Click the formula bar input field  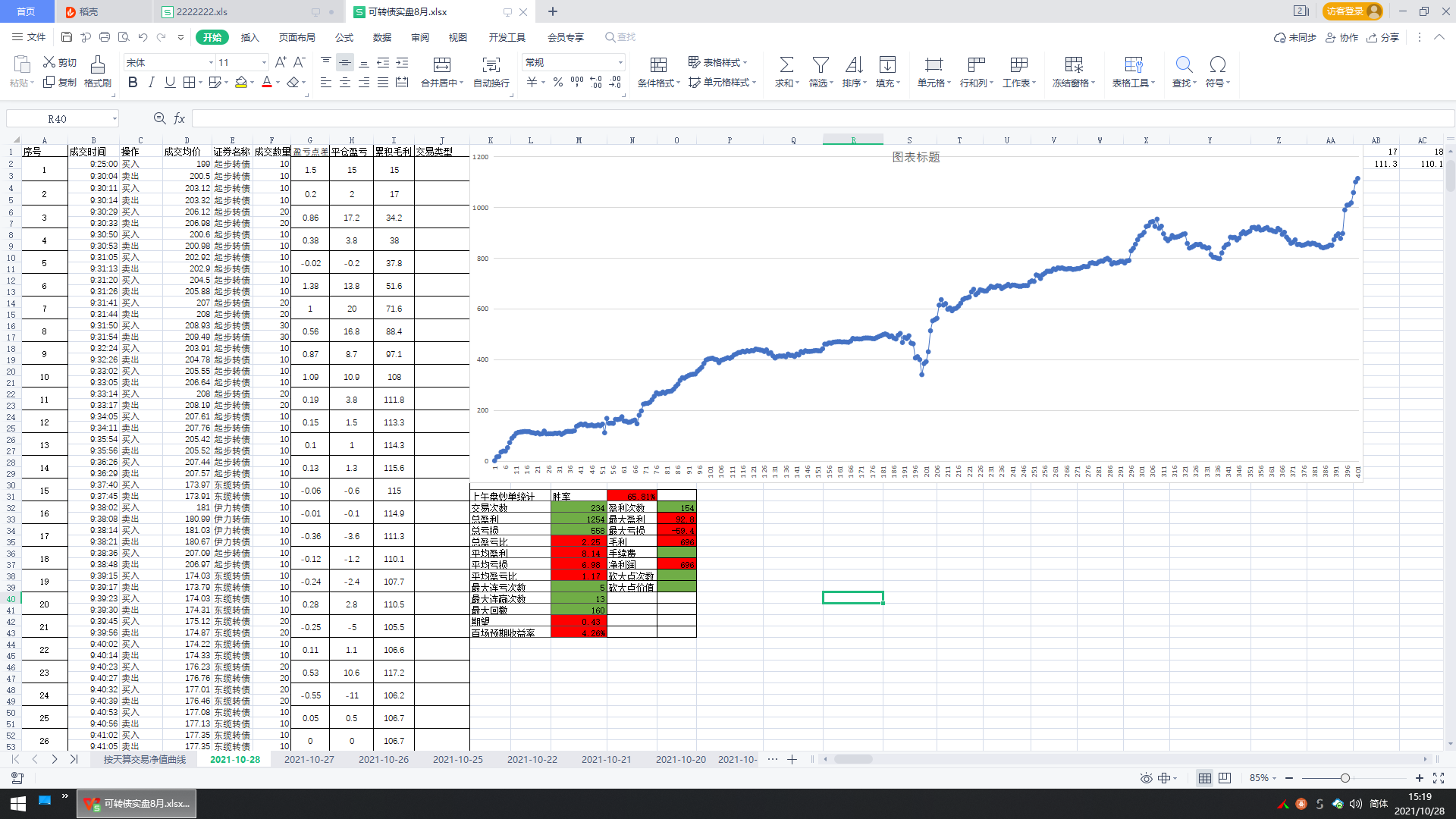[x=823, y=118]
